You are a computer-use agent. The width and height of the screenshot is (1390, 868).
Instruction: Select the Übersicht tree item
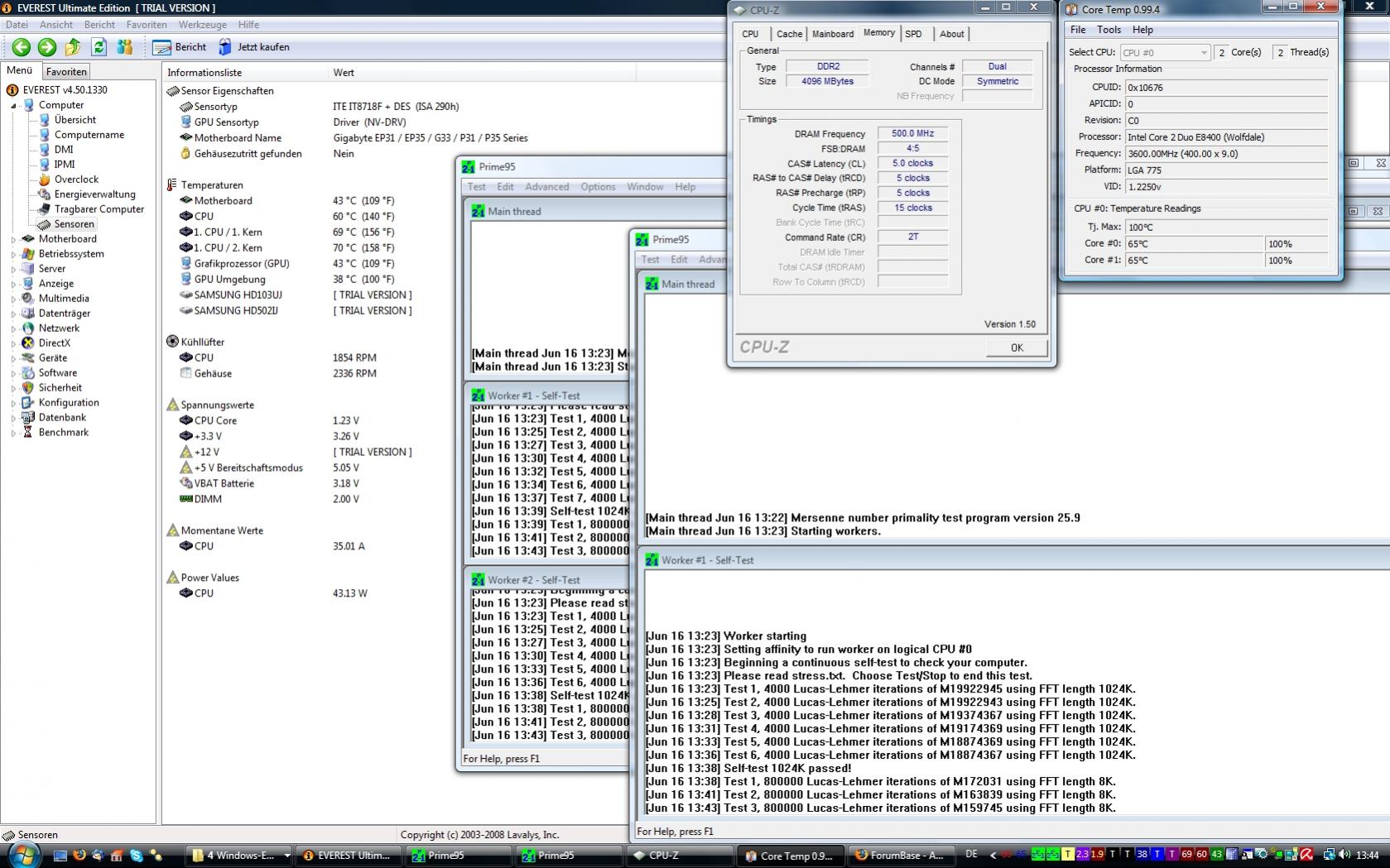(75, 120)
